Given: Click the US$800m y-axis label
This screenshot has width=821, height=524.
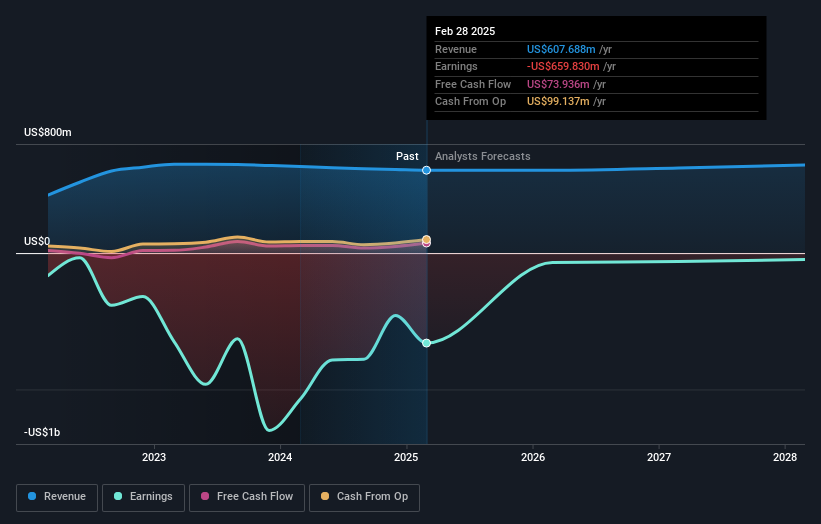Looking at the screenshot, I should tap(48, 132).
